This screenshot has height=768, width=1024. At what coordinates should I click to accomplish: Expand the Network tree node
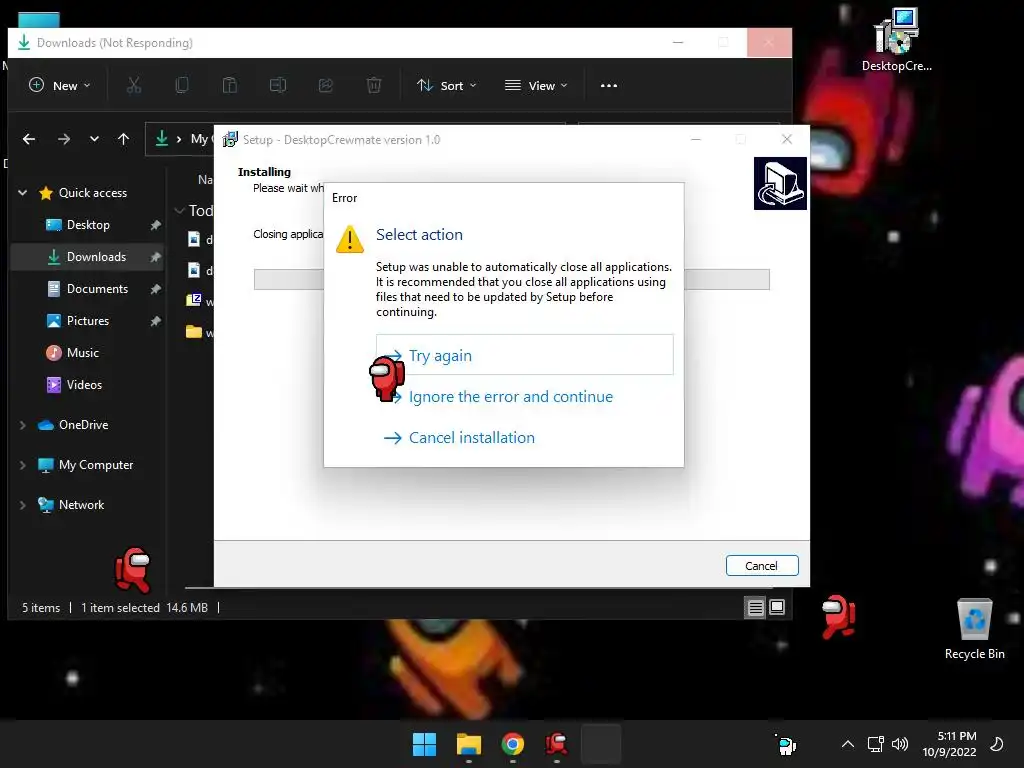point(23,504)
